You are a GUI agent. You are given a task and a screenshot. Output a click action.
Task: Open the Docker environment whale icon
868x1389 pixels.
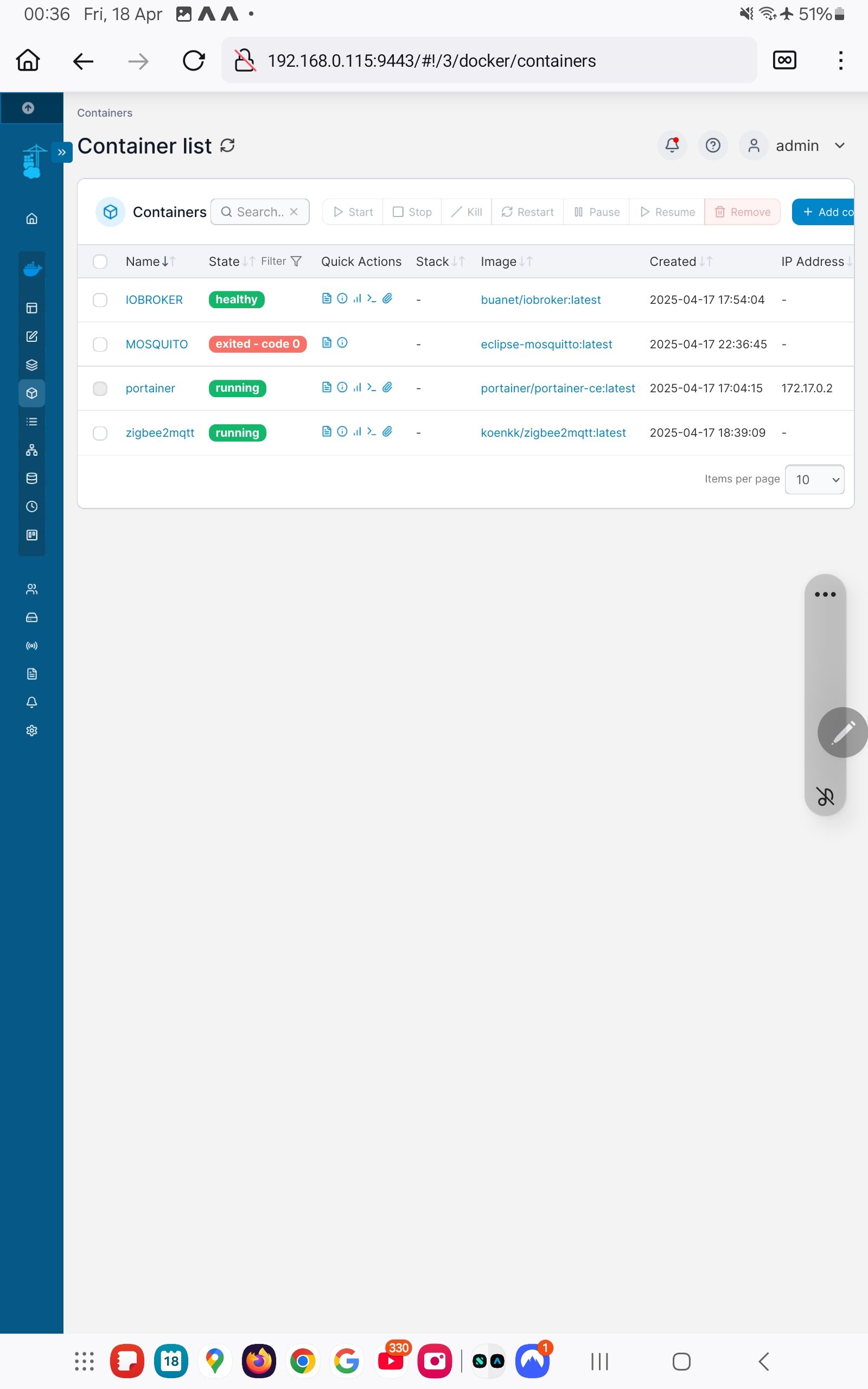[x=32, y=268]
